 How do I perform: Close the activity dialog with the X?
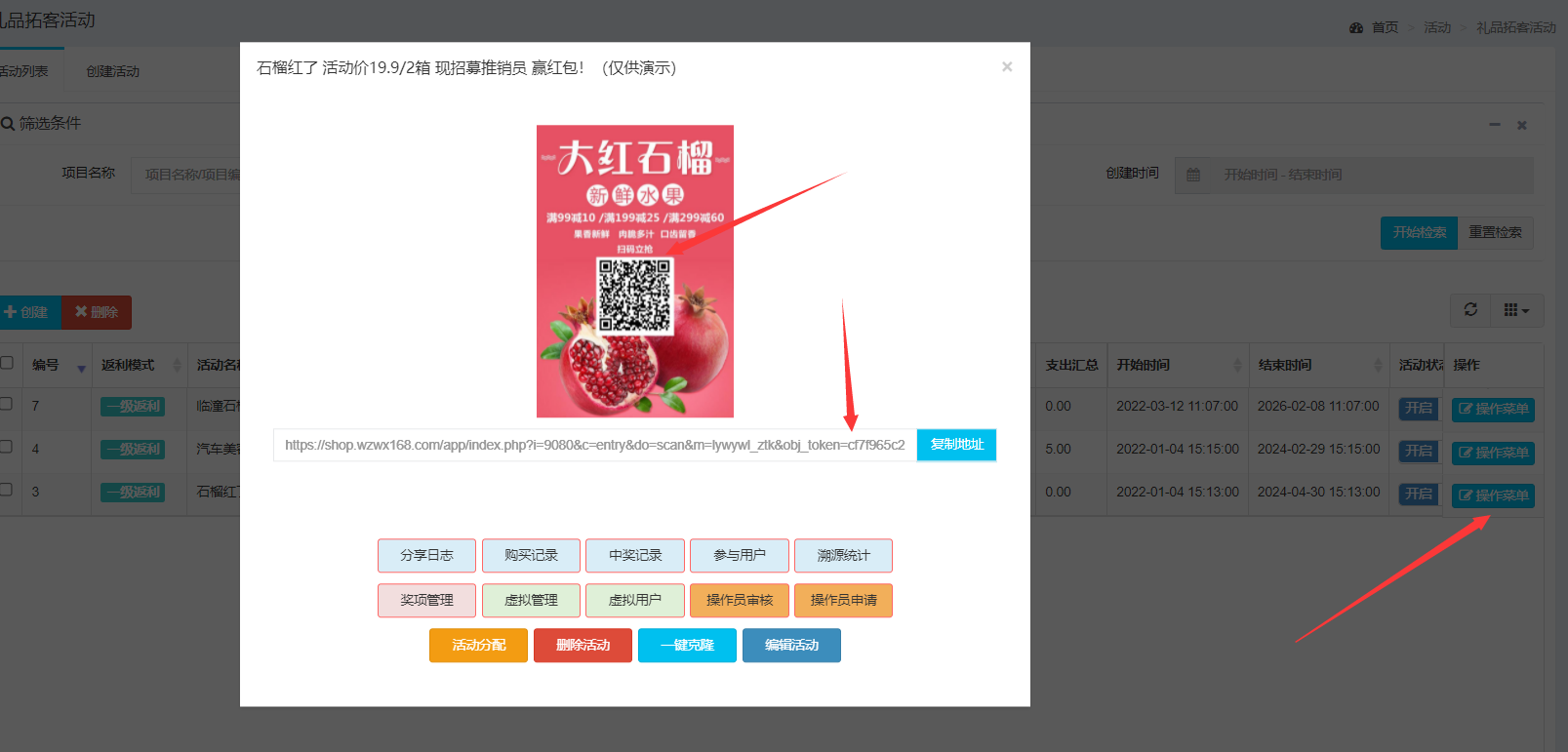click(x=1007, y=66)
